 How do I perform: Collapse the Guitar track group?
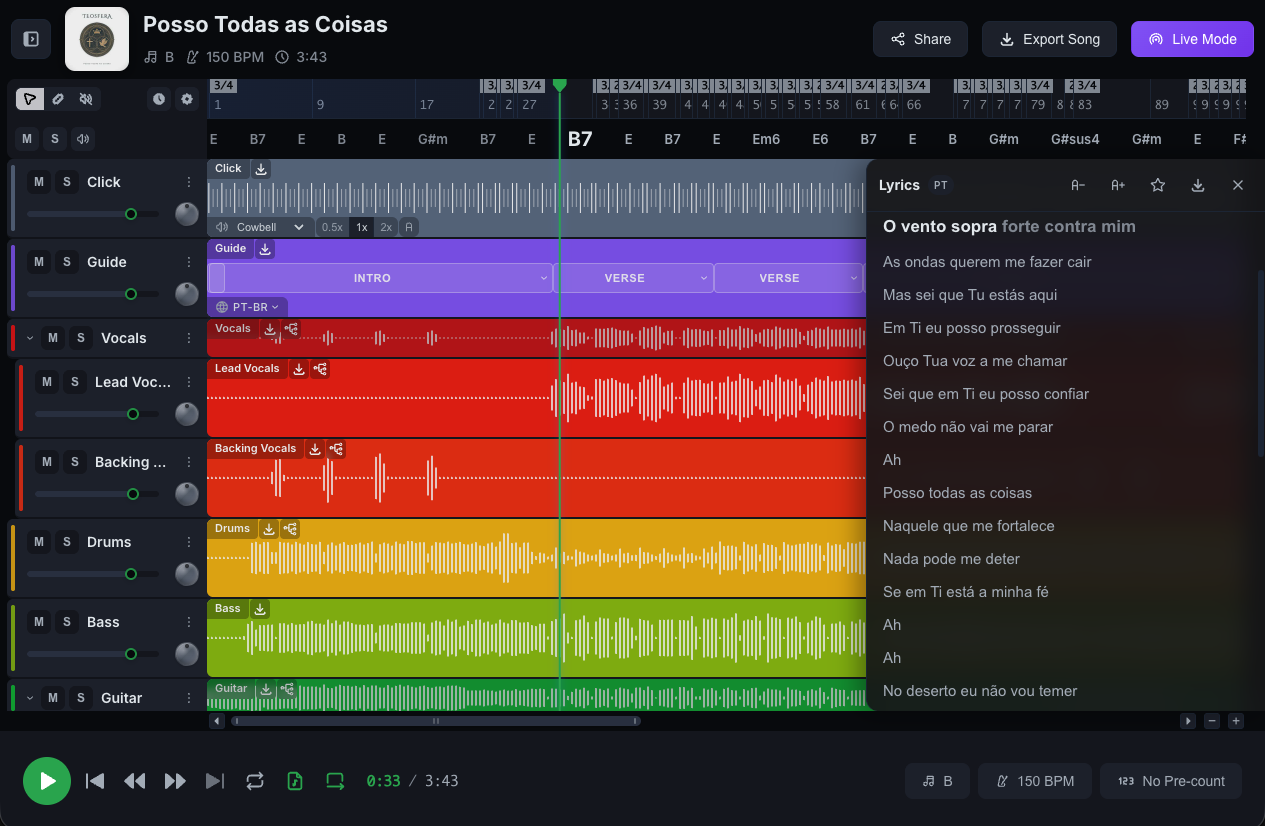pos(30,698)
